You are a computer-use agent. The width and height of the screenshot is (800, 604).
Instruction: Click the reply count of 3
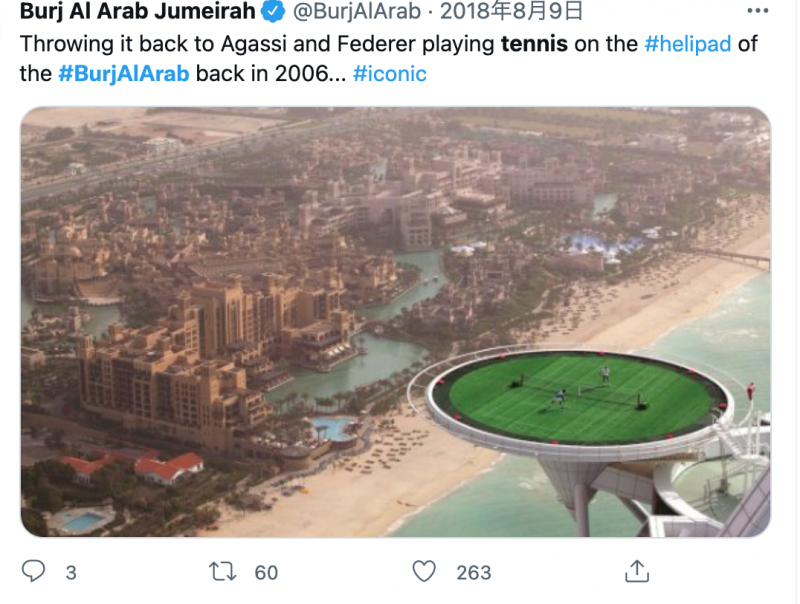point(71,572)
